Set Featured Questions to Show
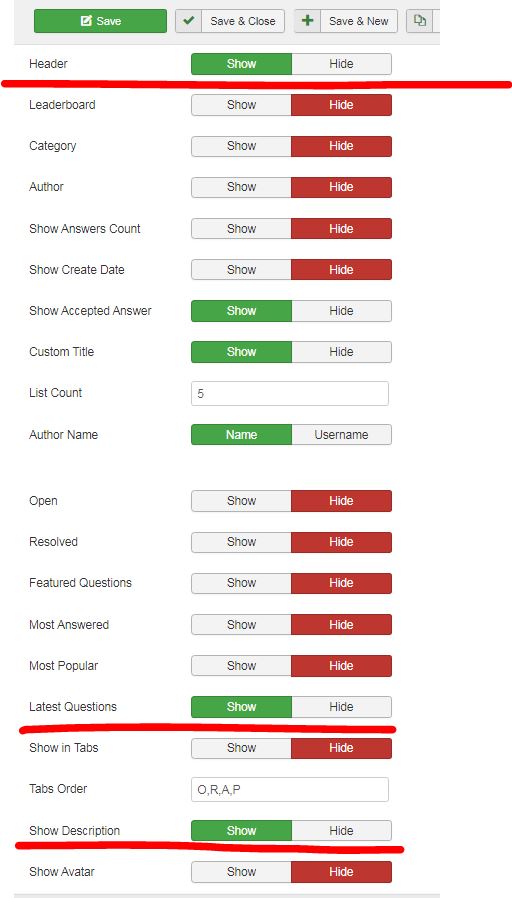The height and width of the screenshot is (898, 512). tap(241, 583)
